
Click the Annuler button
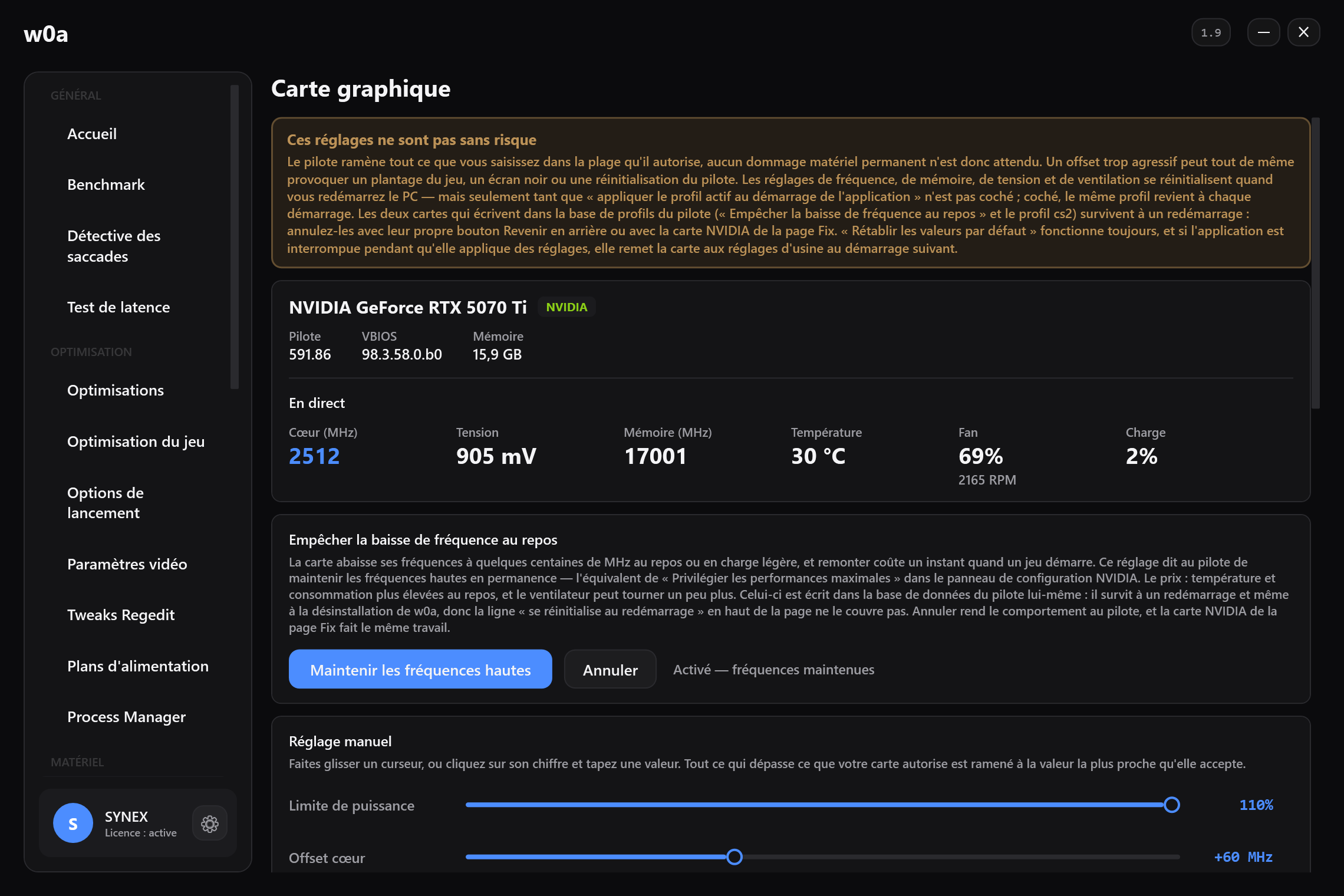pos(610,670)
